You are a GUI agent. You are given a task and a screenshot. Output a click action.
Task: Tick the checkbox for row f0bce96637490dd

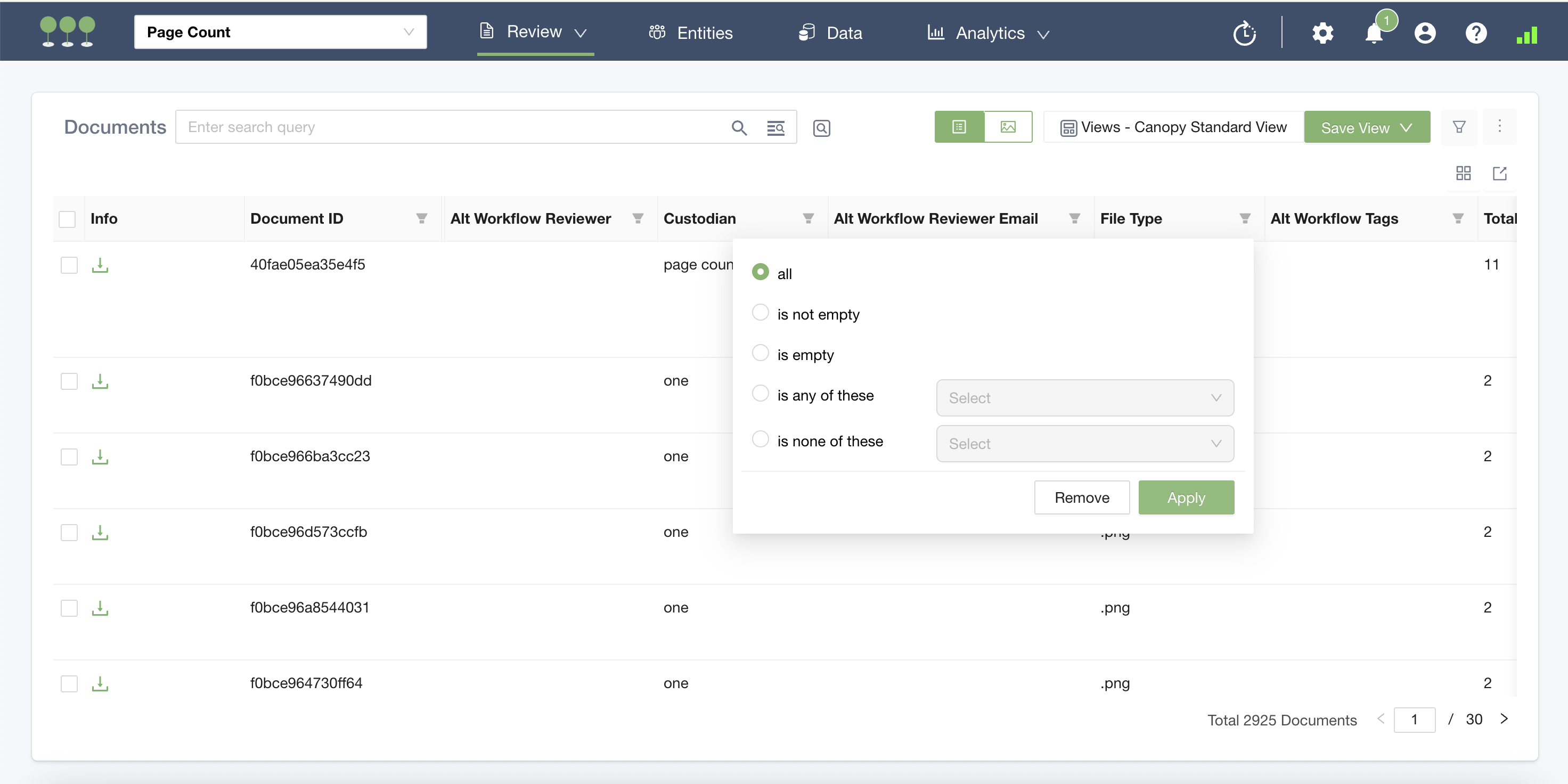[x=69, y=382]
